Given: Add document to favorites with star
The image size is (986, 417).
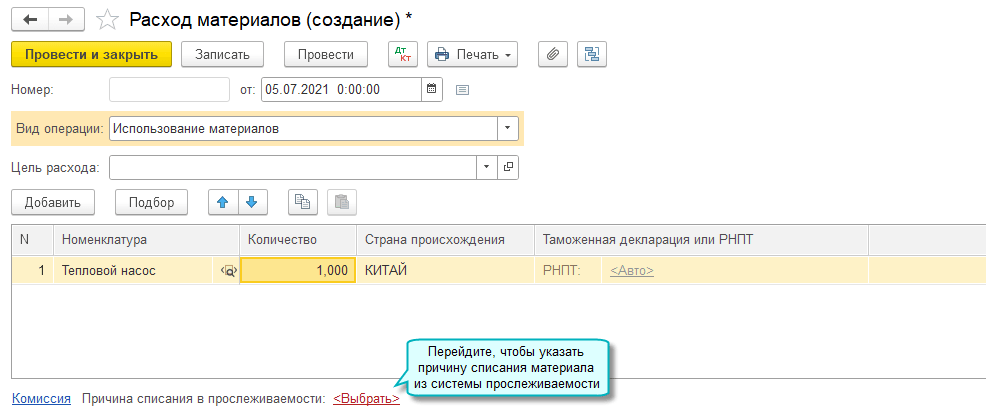Looking at the screenshot, I should coord(107,20).
